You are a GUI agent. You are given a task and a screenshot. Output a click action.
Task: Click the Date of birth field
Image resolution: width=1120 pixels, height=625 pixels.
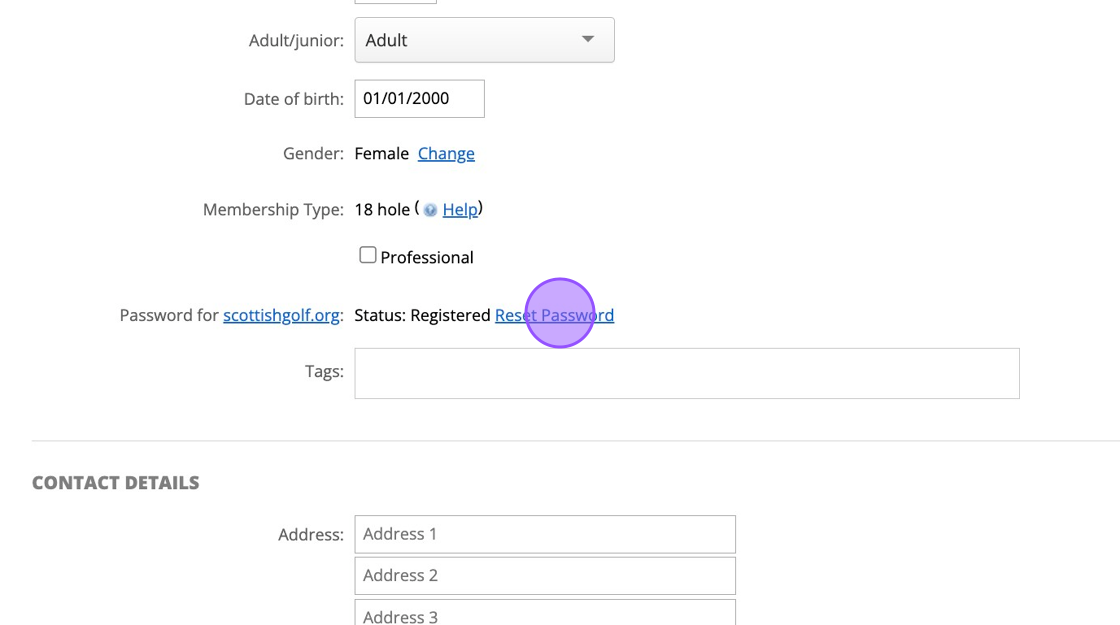419,99
